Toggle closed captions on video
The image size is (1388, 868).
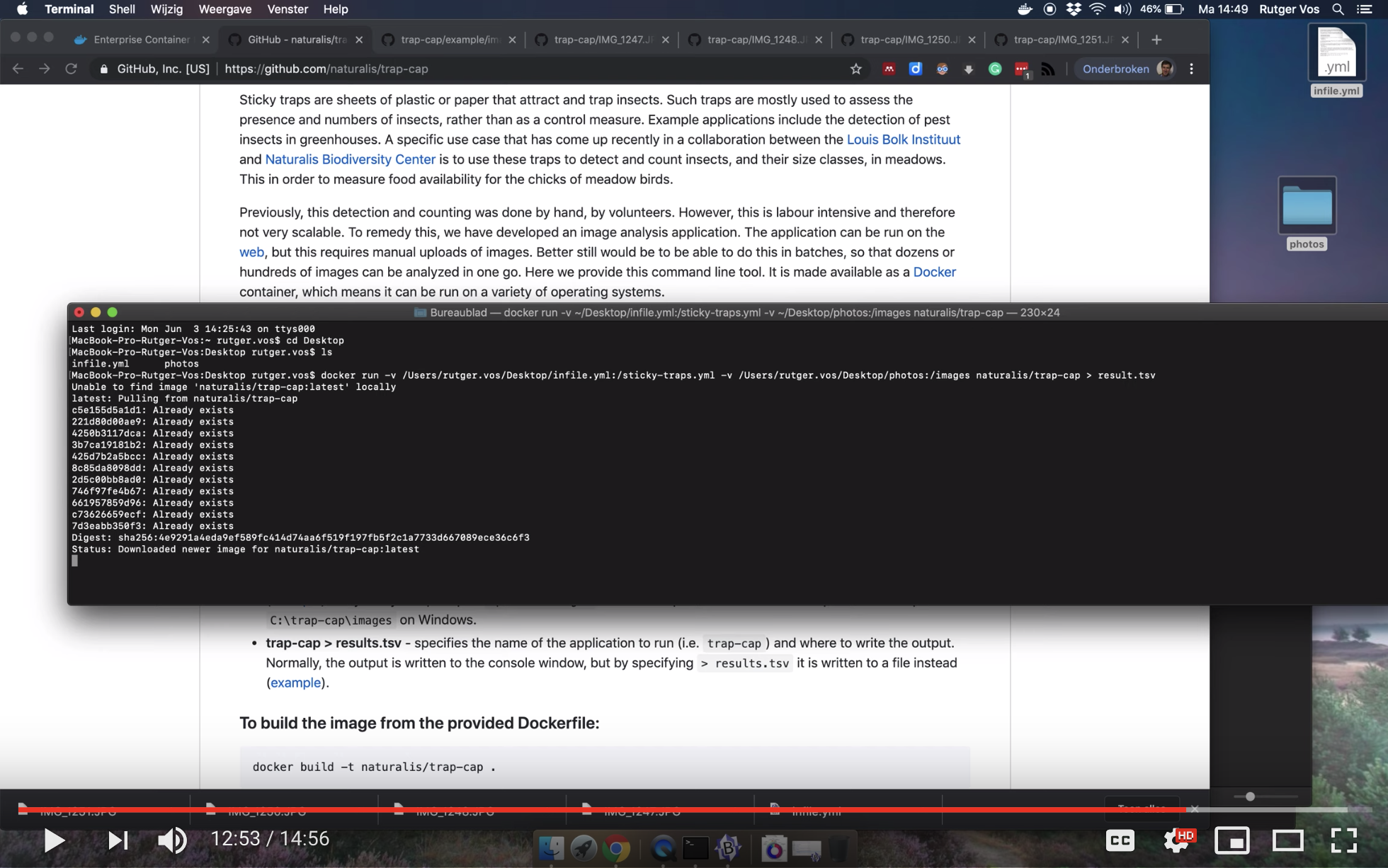(x=1120, y=840)
